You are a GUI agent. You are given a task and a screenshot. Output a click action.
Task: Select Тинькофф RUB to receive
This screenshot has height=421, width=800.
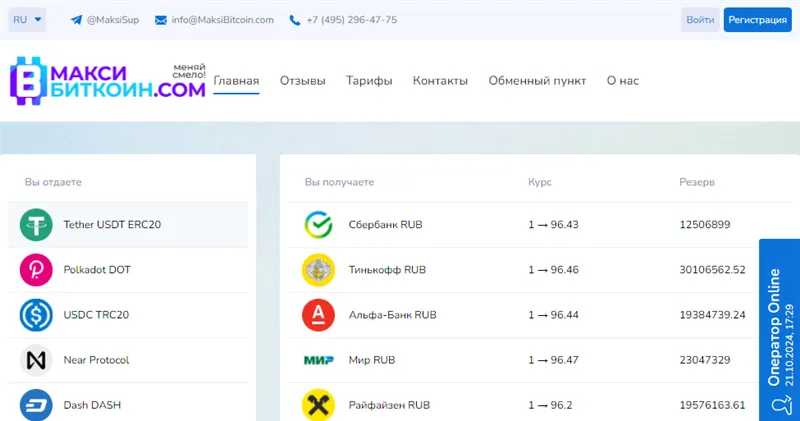click(x=387, y=269)
